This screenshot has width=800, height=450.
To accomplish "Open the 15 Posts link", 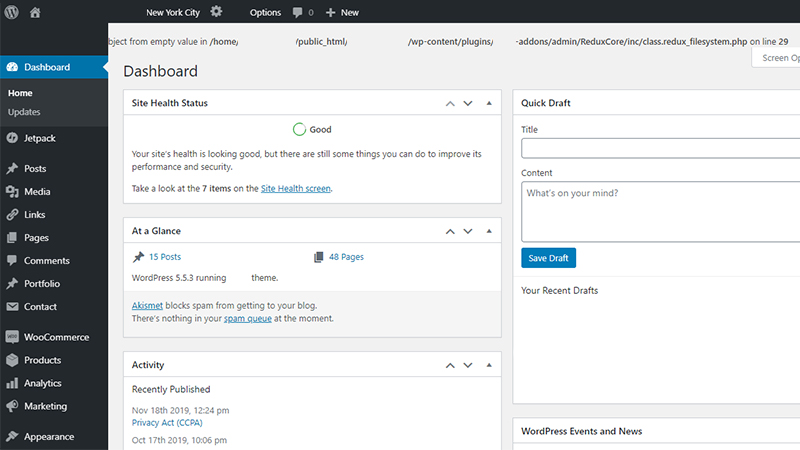I will pos(165,257).
